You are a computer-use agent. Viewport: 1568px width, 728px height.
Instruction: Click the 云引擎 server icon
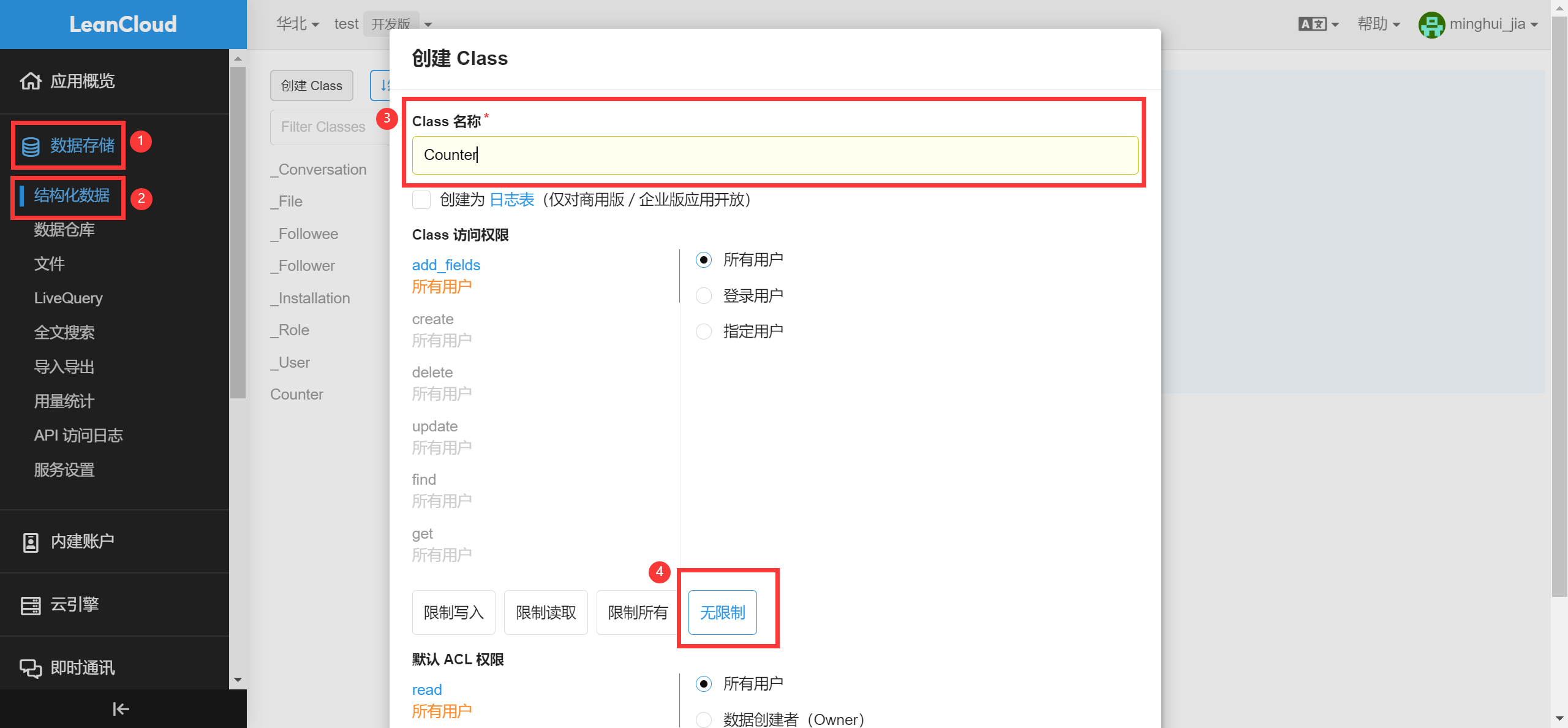point(30,605)
